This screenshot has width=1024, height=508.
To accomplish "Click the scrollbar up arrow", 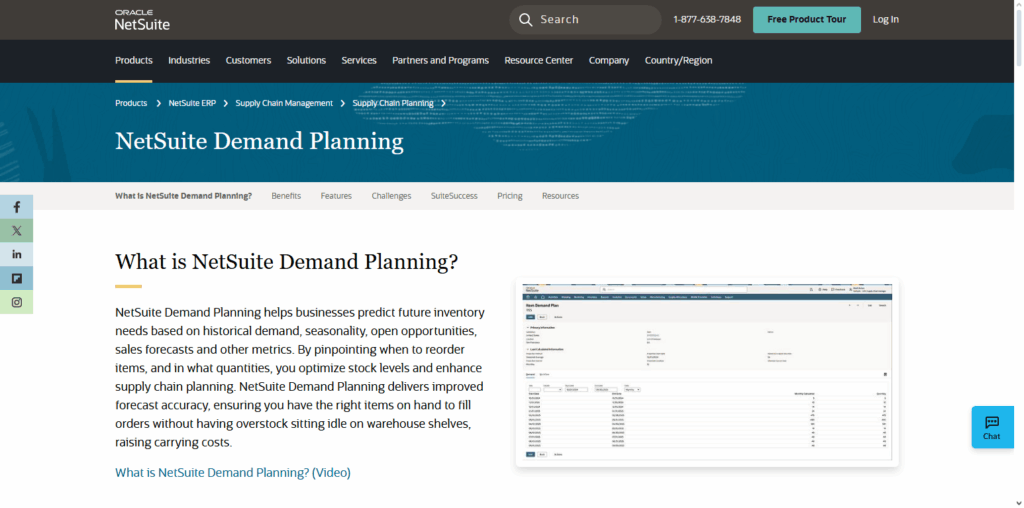I will pos(1019,5).
